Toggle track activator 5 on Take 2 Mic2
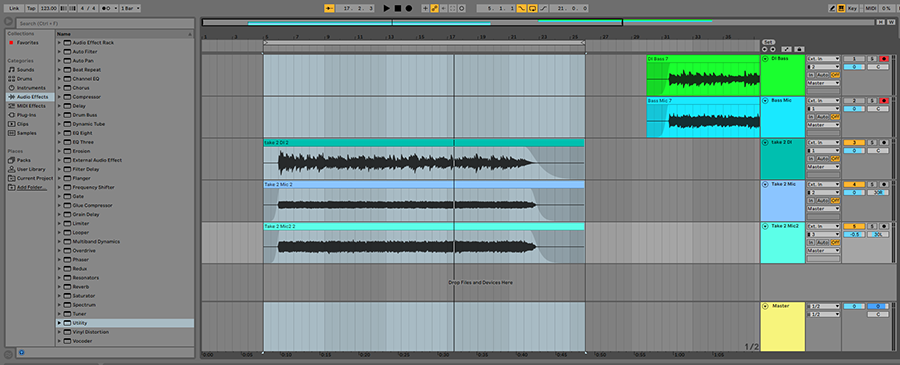The height and width of the screenshot is (365, 900). [x=854, y=226]
